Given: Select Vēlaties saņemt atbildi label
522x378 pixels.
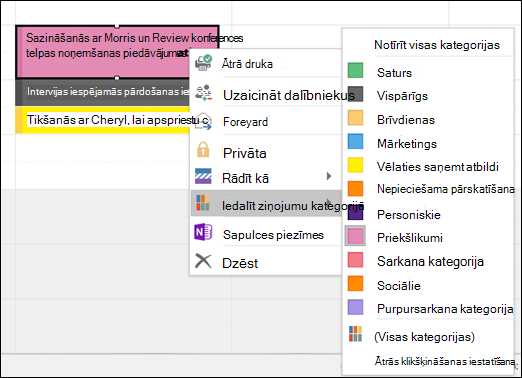Looking at the screenshot, I should click(x=438, y=167).
